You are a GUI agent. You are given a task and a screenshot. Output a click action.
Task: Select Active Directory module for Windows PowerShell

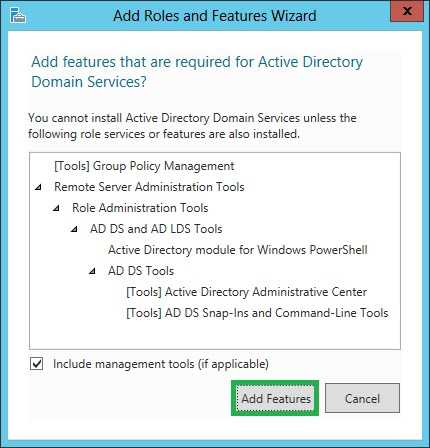(238, 250)
